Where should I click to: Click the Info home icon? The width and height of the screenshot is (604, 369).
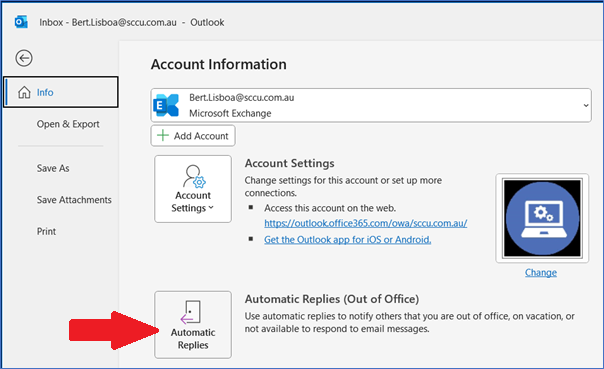tap(24, 92)
